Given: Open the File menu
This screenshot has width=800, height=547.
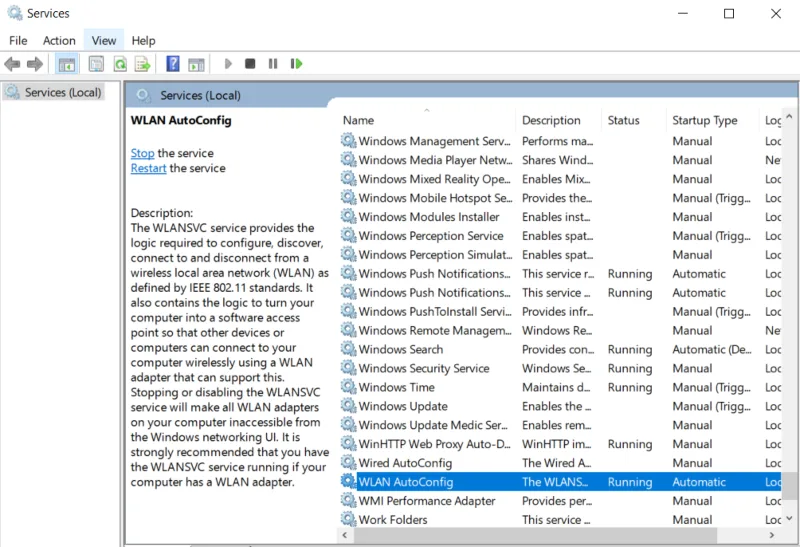Looking at the screenshot, I should 18,40.
